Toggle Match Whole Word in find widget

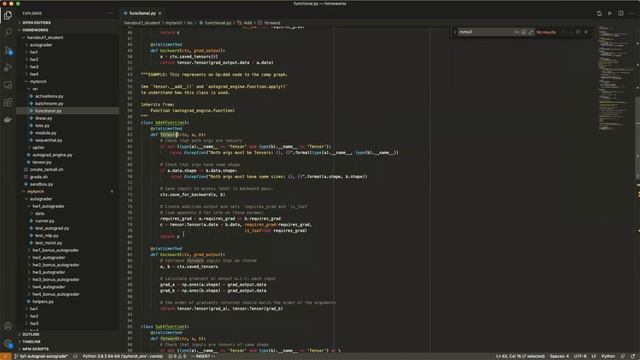[x=523, y=32]
